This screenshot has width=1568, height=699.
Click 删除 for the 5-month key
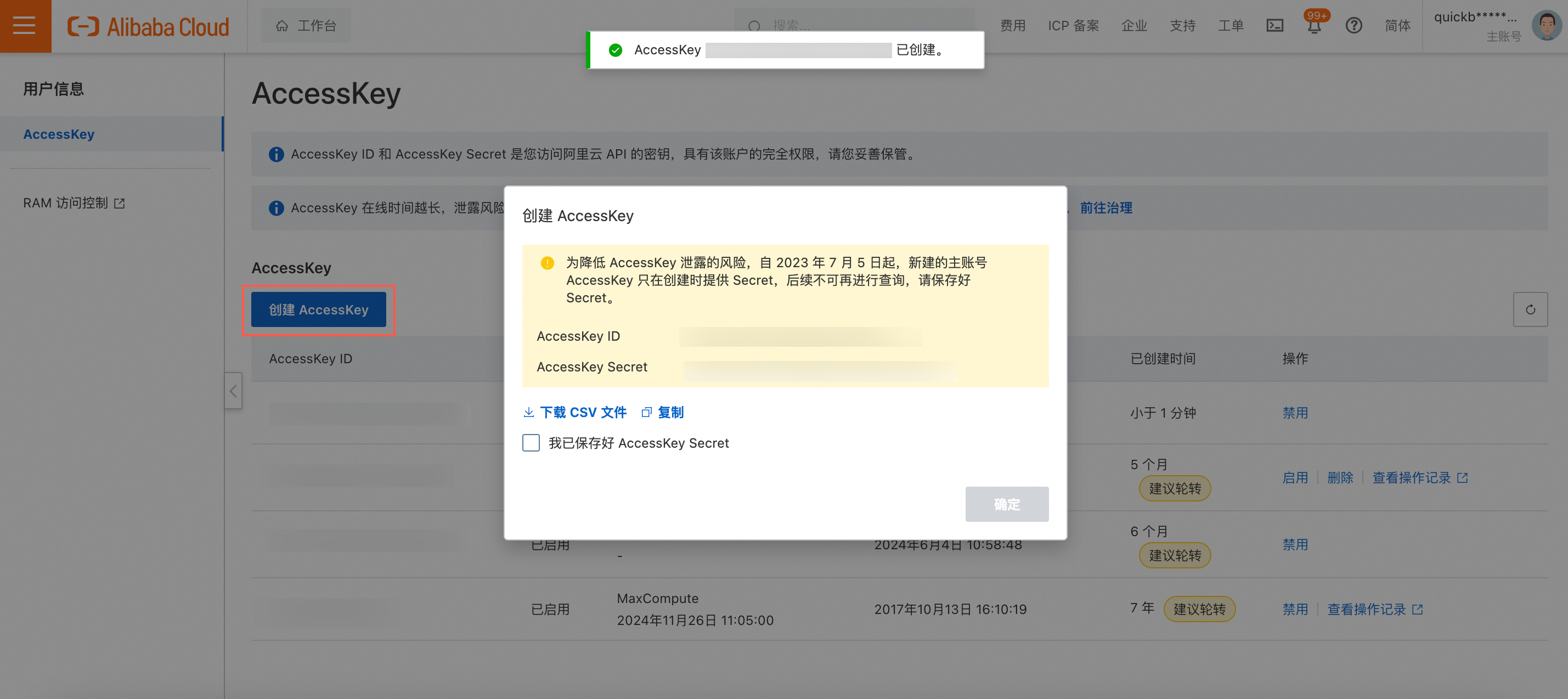coord(1339,477)
